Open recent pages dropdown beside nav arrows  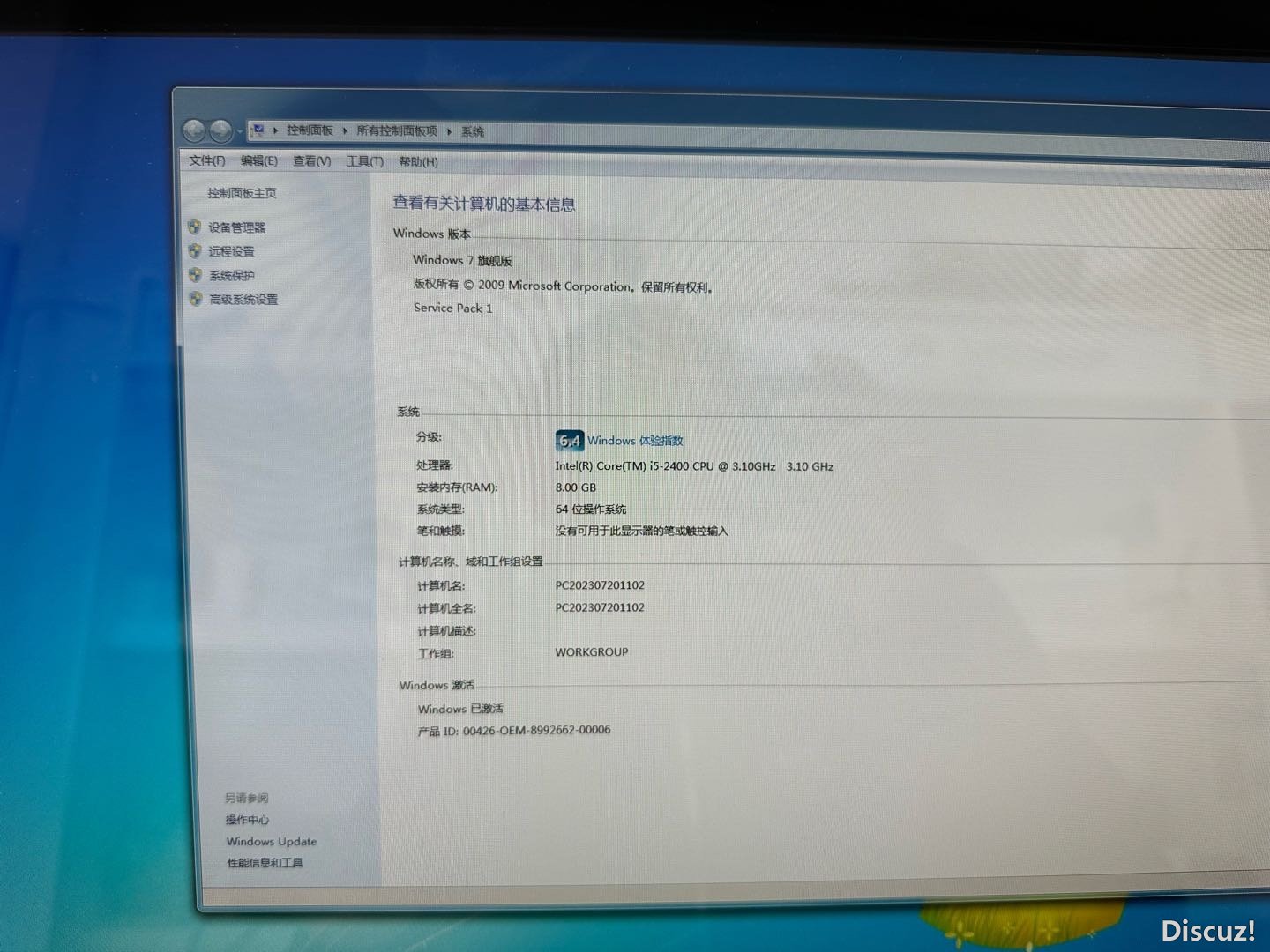(240, 132)
